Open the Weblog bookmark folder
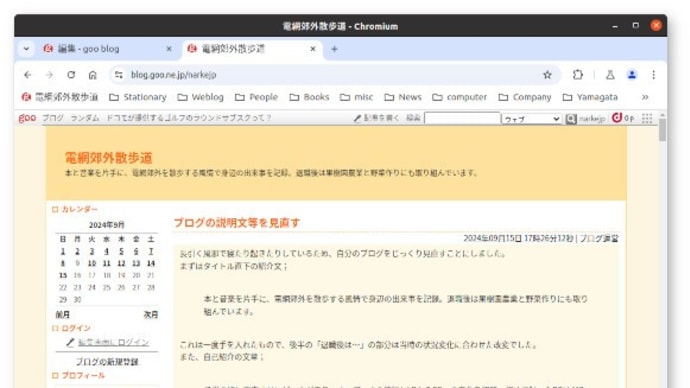Viewport: 690px width, 388px height. 201,97
